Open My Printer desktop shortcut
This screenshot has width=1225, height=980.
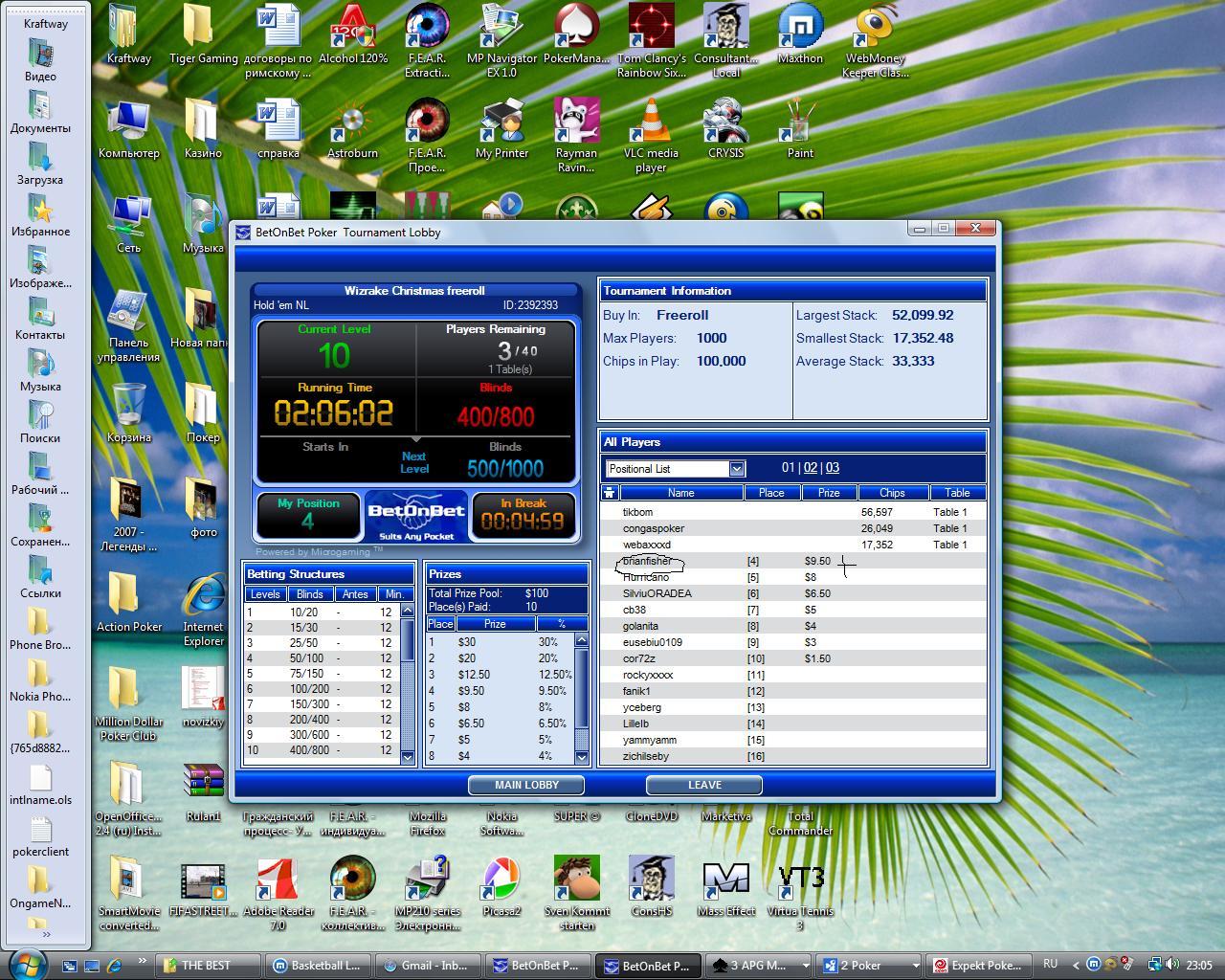tap(501, 129)
